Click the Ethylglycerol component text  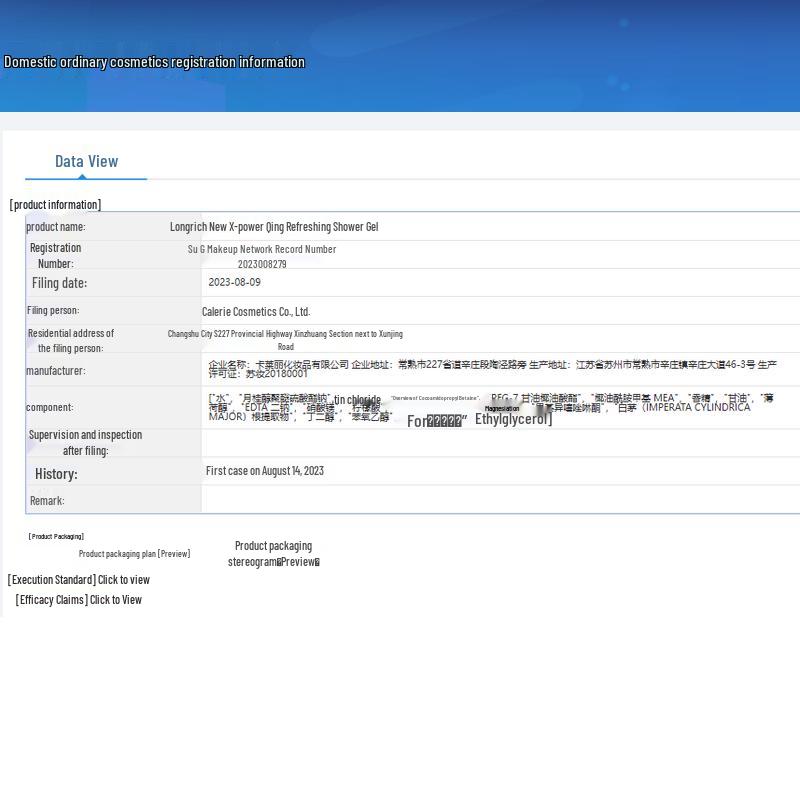point(513,419)
